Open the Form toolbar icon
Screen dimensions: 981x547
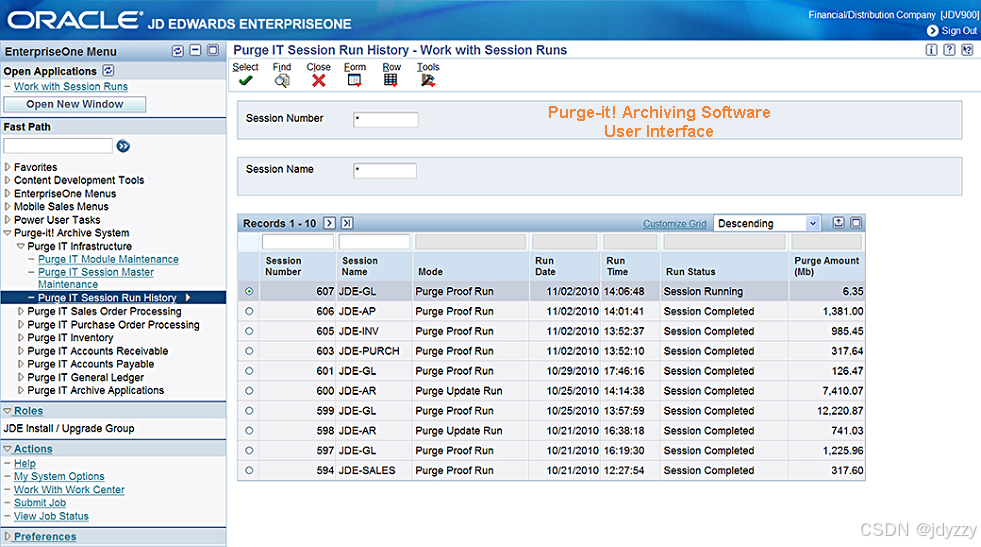point(355,80)
